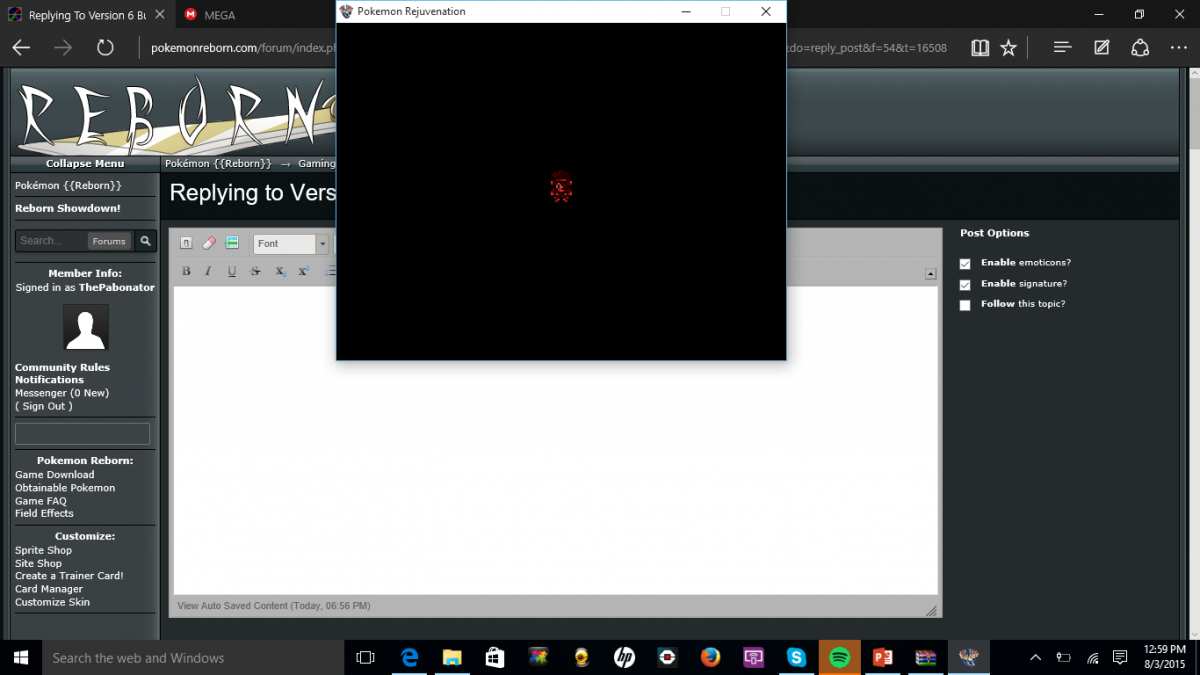Image resolution: width=1200 pixels, height=675 pixels.
Task: Open Obtainable Pokemon link
Action: pyautogui.click(x=65, y=488)
